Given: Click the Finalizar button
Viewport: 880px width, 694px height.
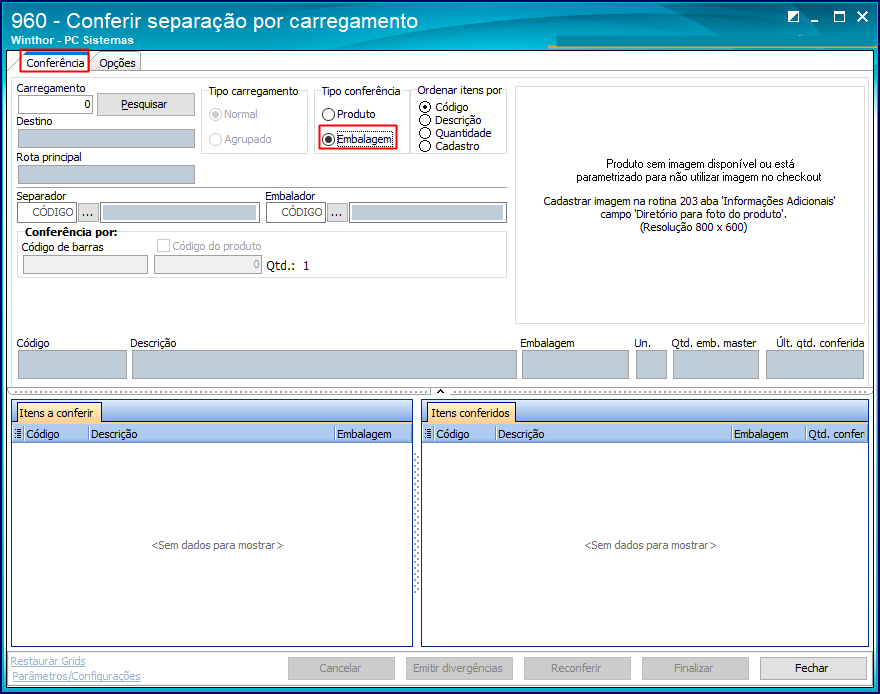Looking at the screenshot, I should tap(695, 668).
